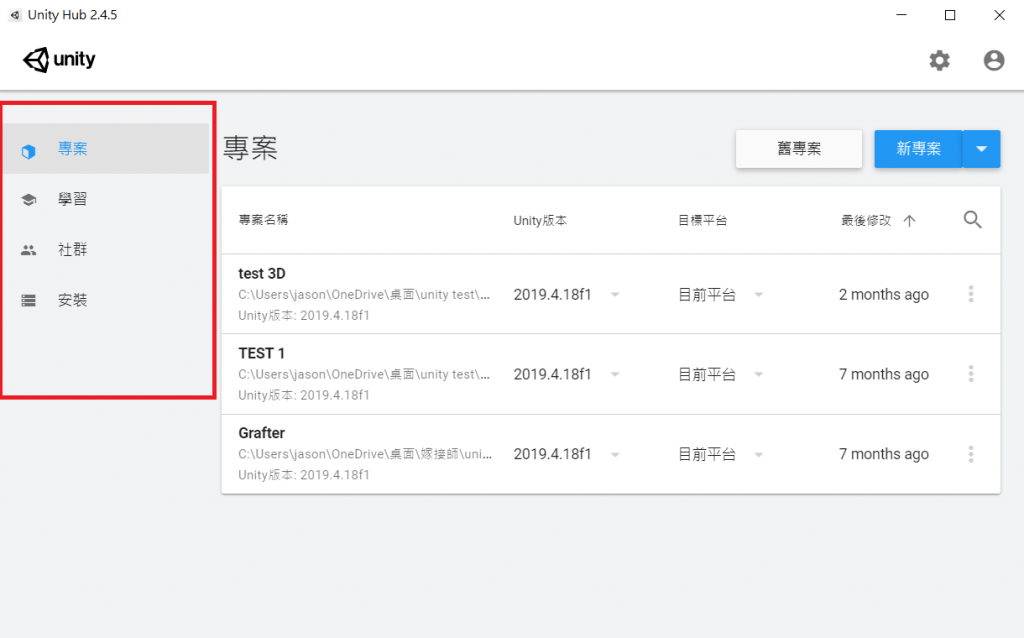The width and height of the screenshot is (1024, 638).
Task: Click the 社群 people icon
Action: click(28, 249)
